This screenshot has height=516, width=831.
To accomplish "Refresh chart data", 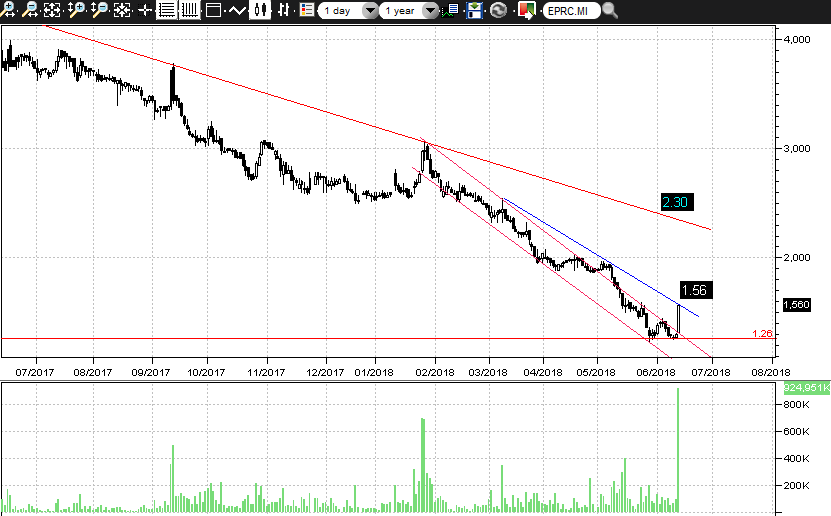I will coord(498,10).
